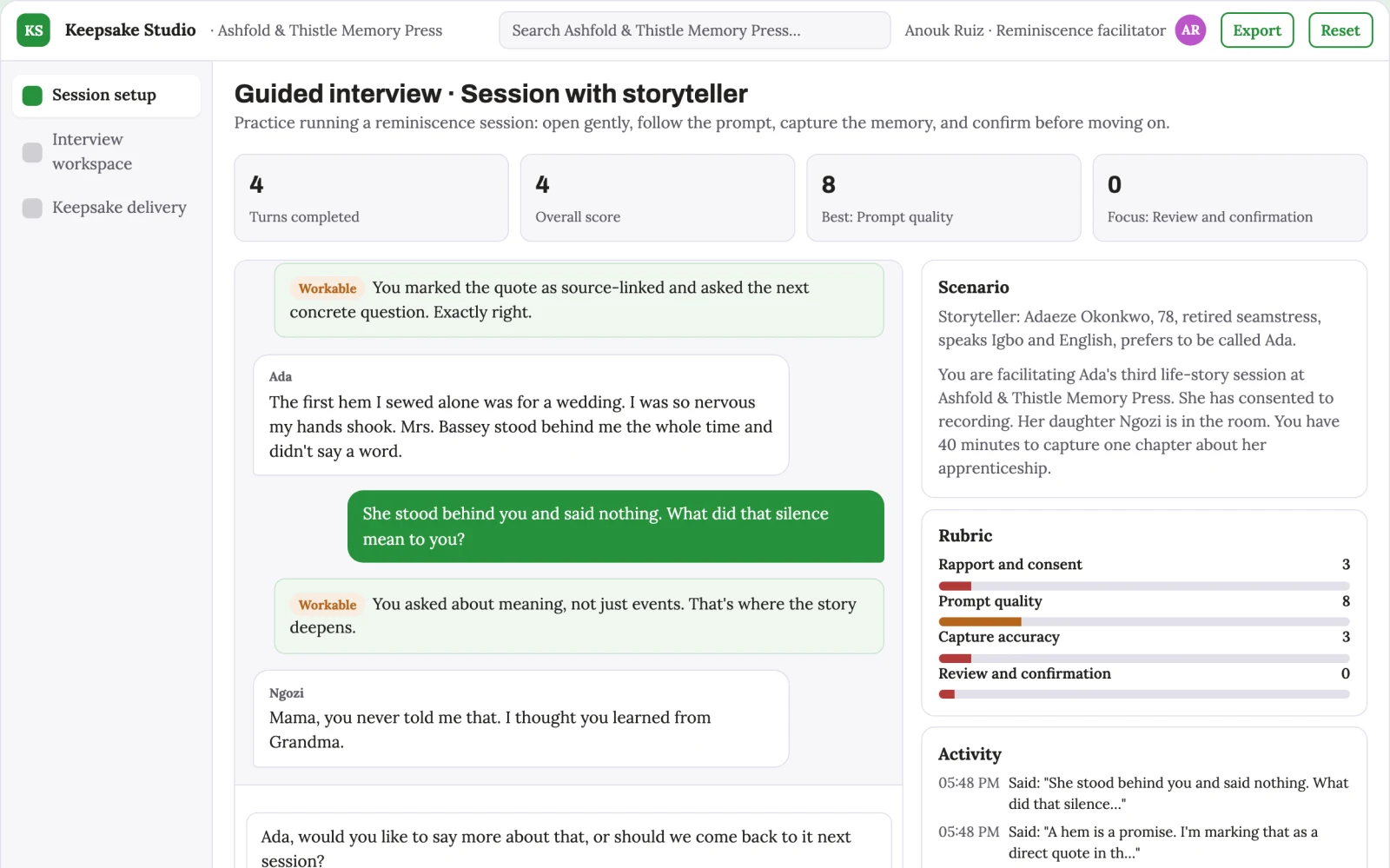
Task: Click the Activity entry "She stood behind you"
Action: (x=1144, y=793)
